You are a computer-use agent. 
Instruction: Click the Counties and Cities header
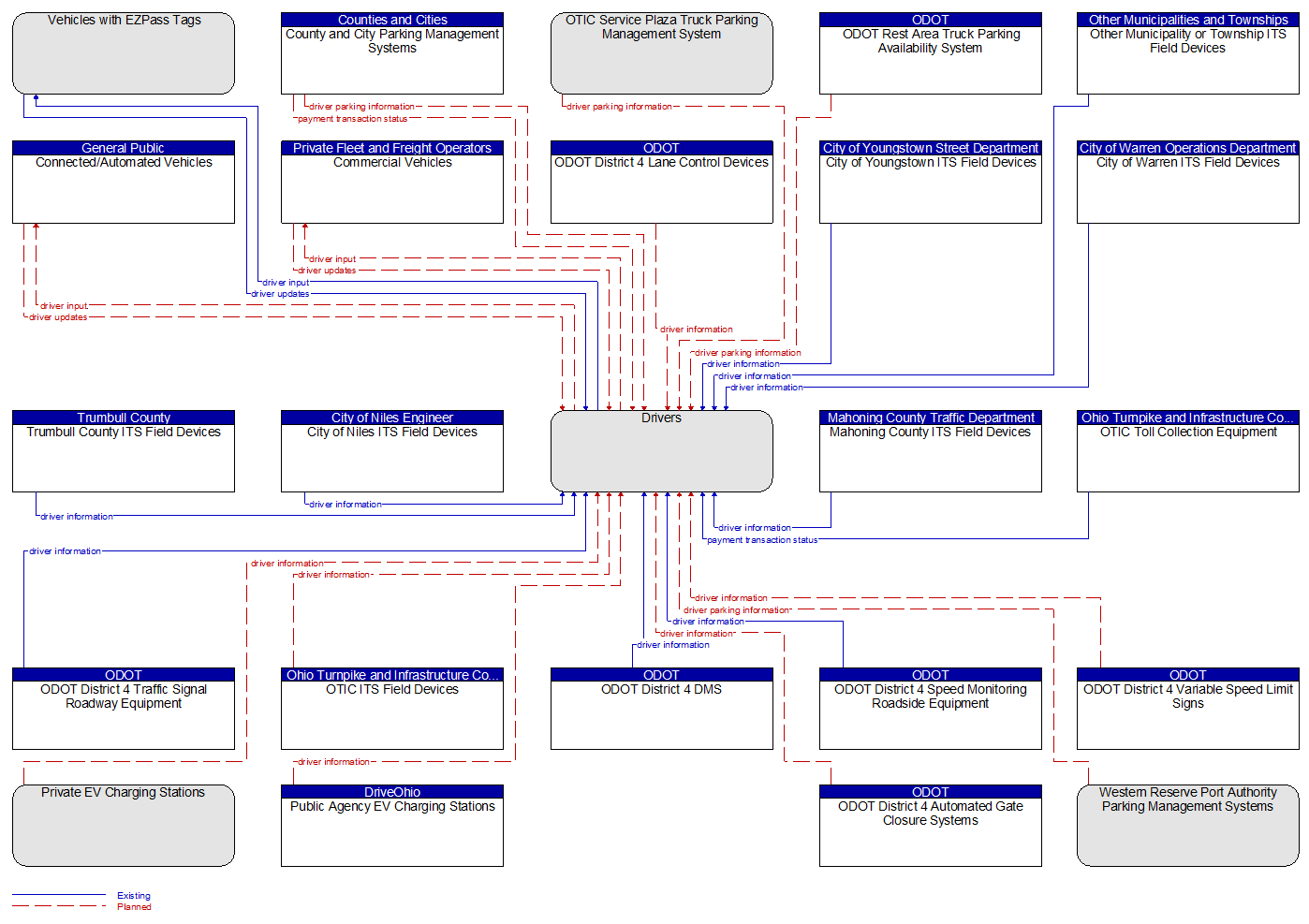392,20
